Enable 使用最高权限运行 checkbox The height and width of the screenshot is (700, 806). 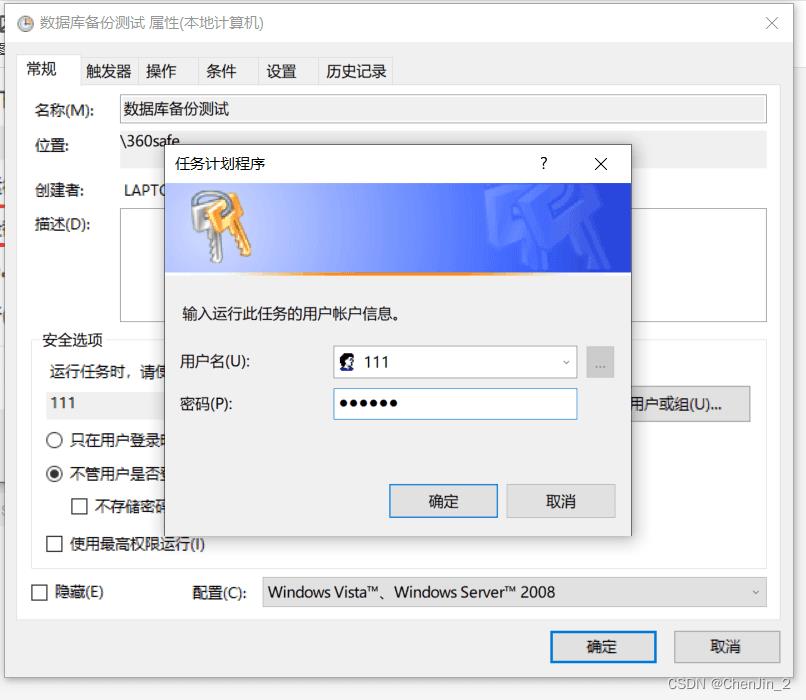tap(54, 544)
